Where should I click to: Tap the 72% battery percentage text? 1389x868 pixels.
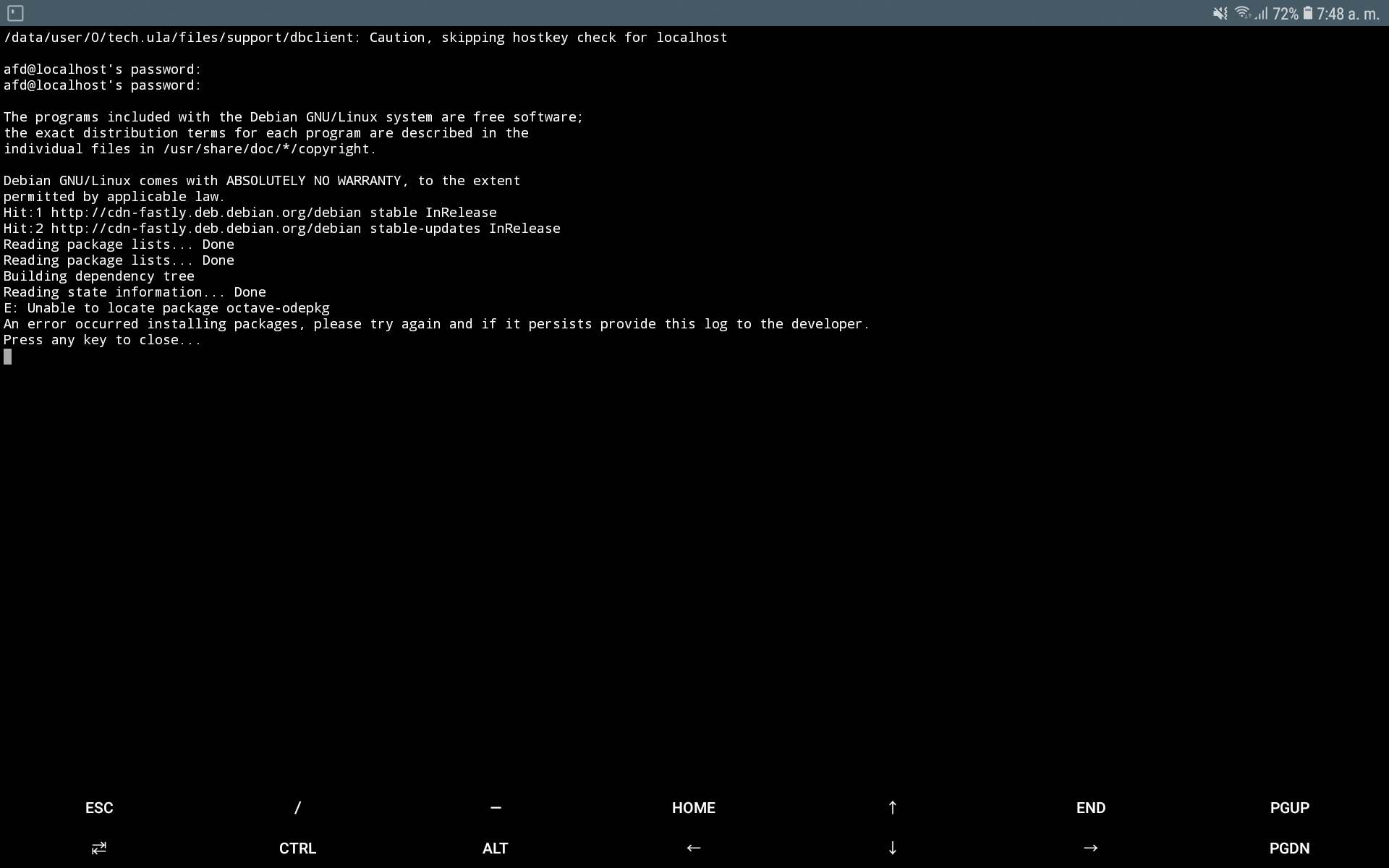1286,14
